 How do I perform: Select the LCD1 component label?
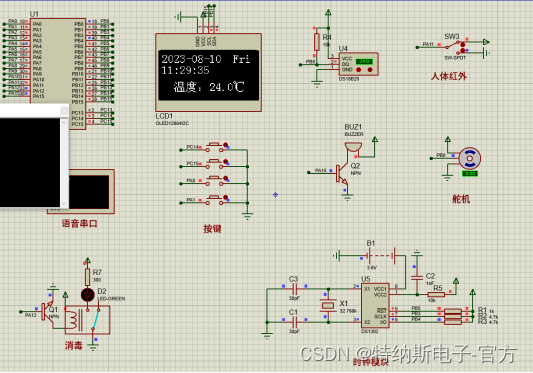coord(164,116)
